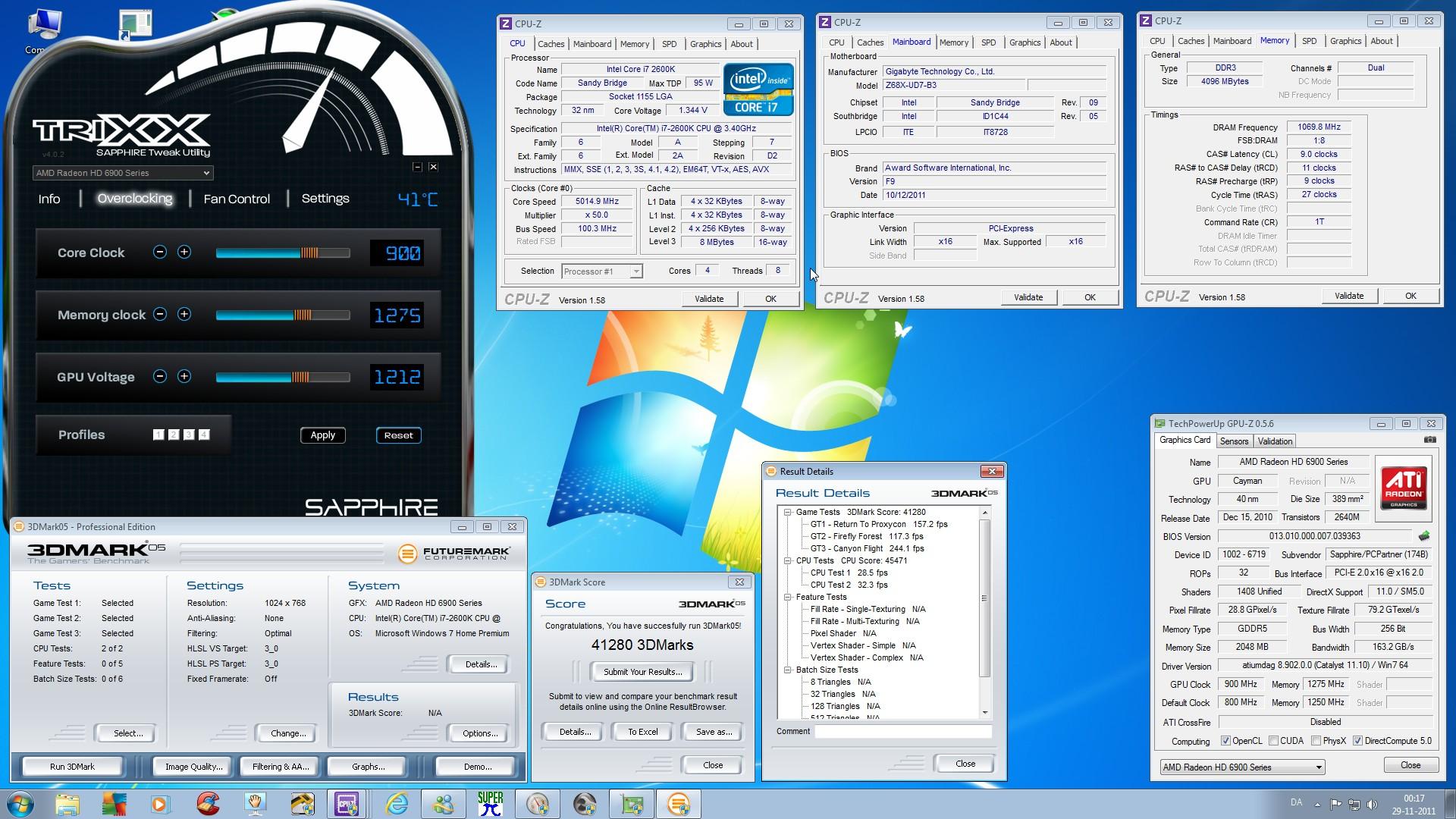Viewport: 1456px width, 819px height.
Task: Open CCleaner from the taskbar
Action: (x=208, y=804)
